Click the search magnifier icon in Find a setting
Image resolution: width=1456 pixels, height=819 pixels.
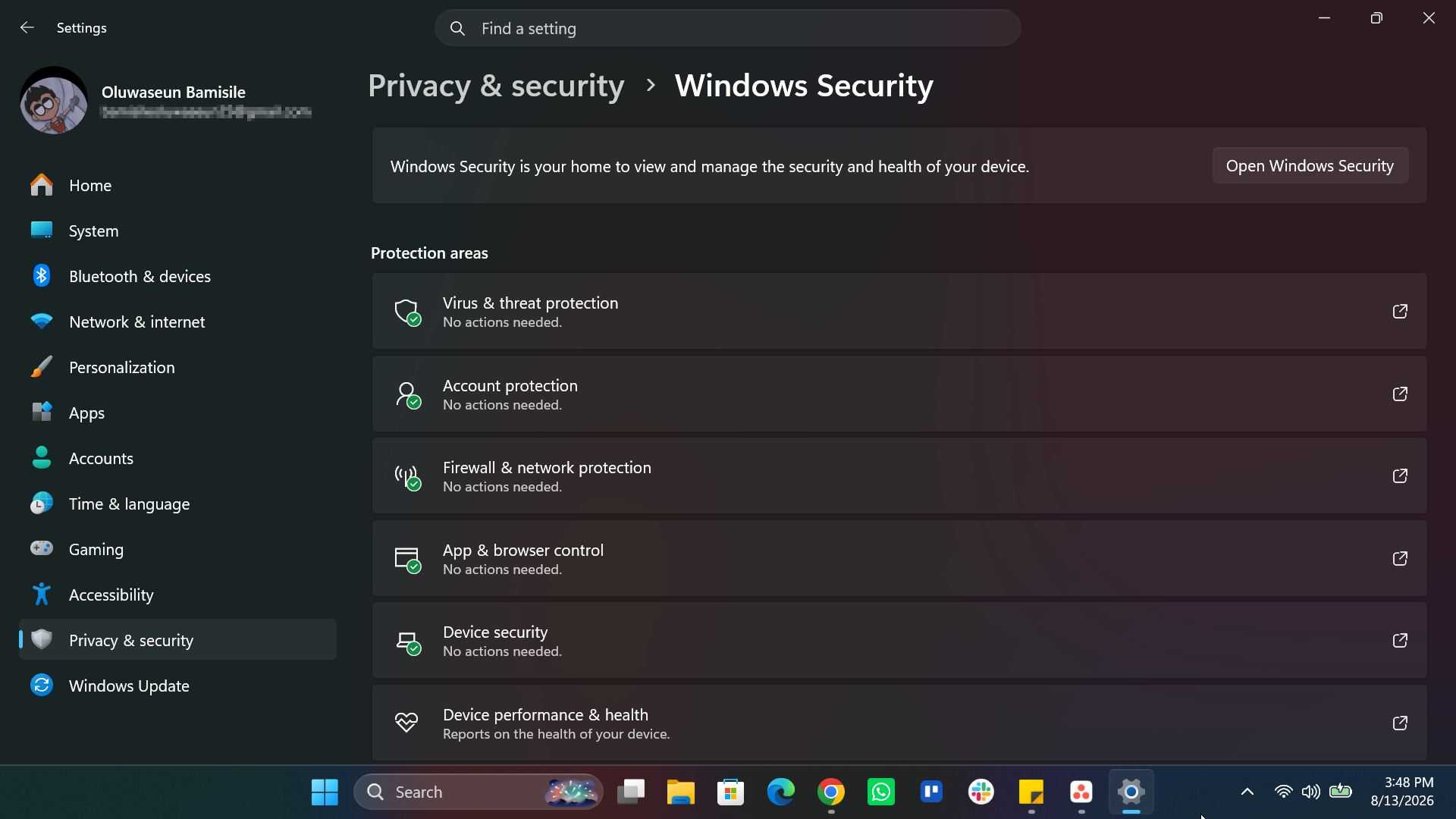point(457,28)
